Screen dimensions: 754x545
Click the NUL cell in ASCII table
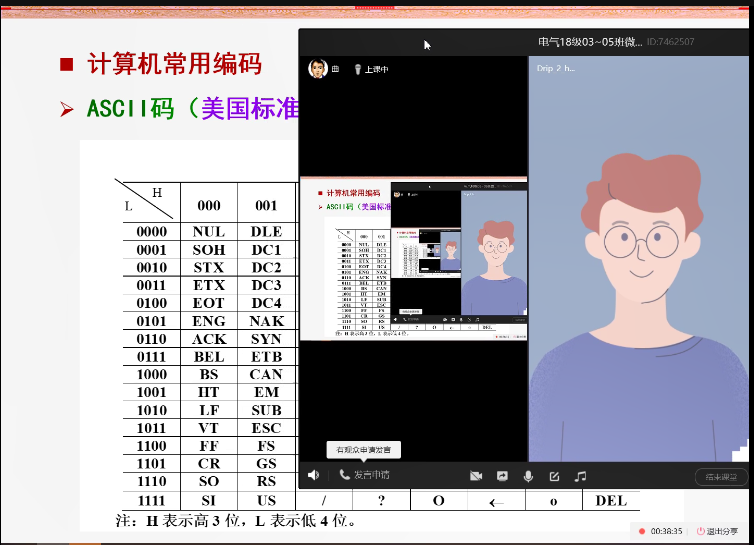208,231
